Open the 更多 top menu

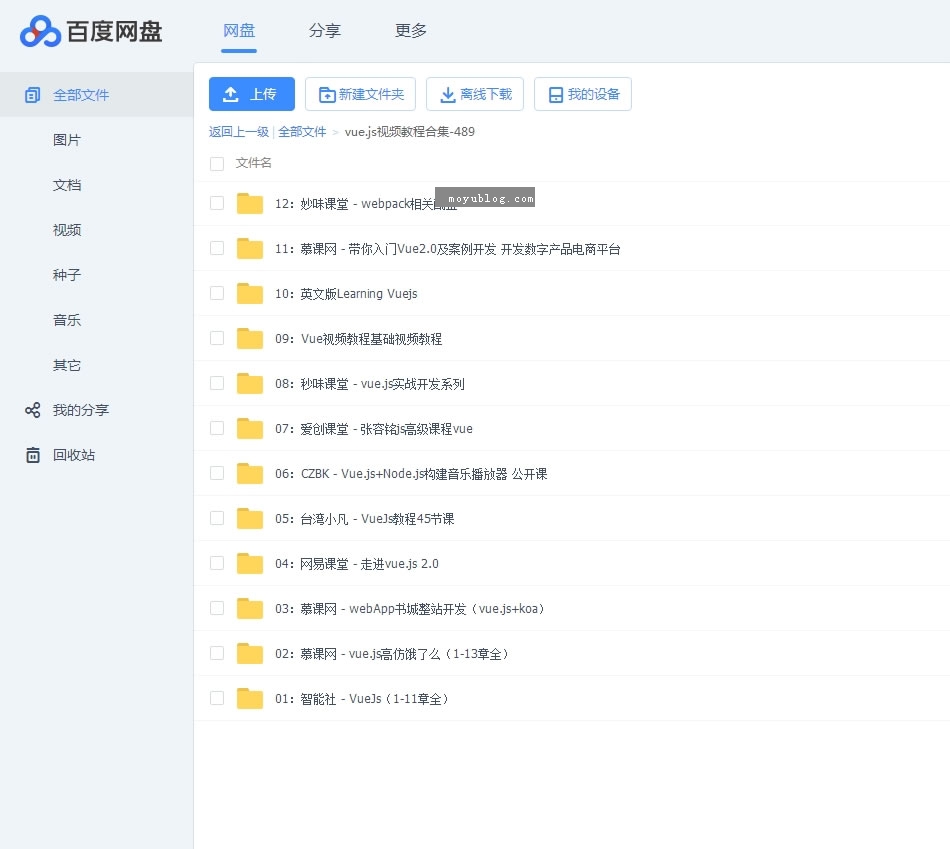(x=411, y=30)
